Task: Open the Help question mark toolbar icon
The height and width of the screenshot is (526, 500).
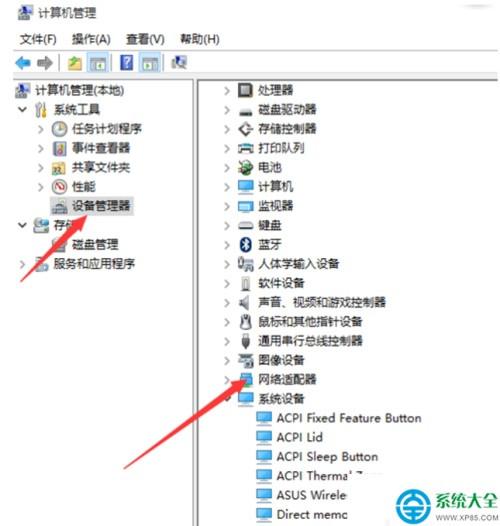Action: point(127,63)
